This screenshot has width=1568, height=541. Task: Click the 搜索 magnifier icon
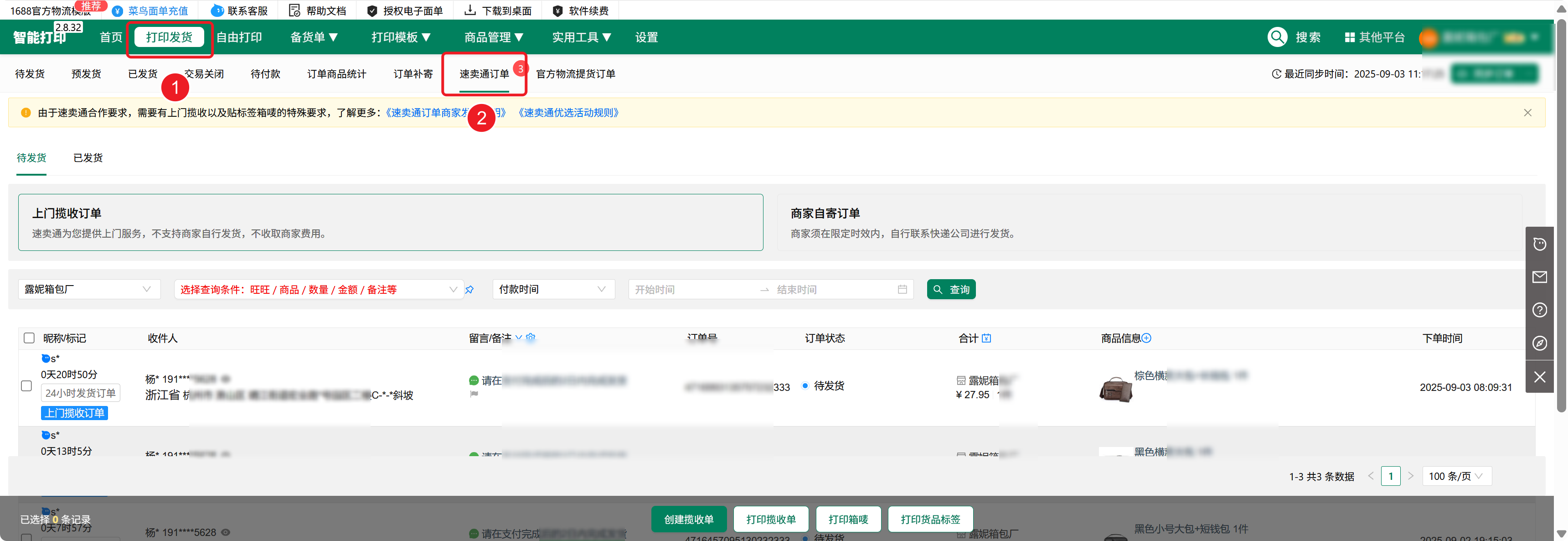[1277, 37]
